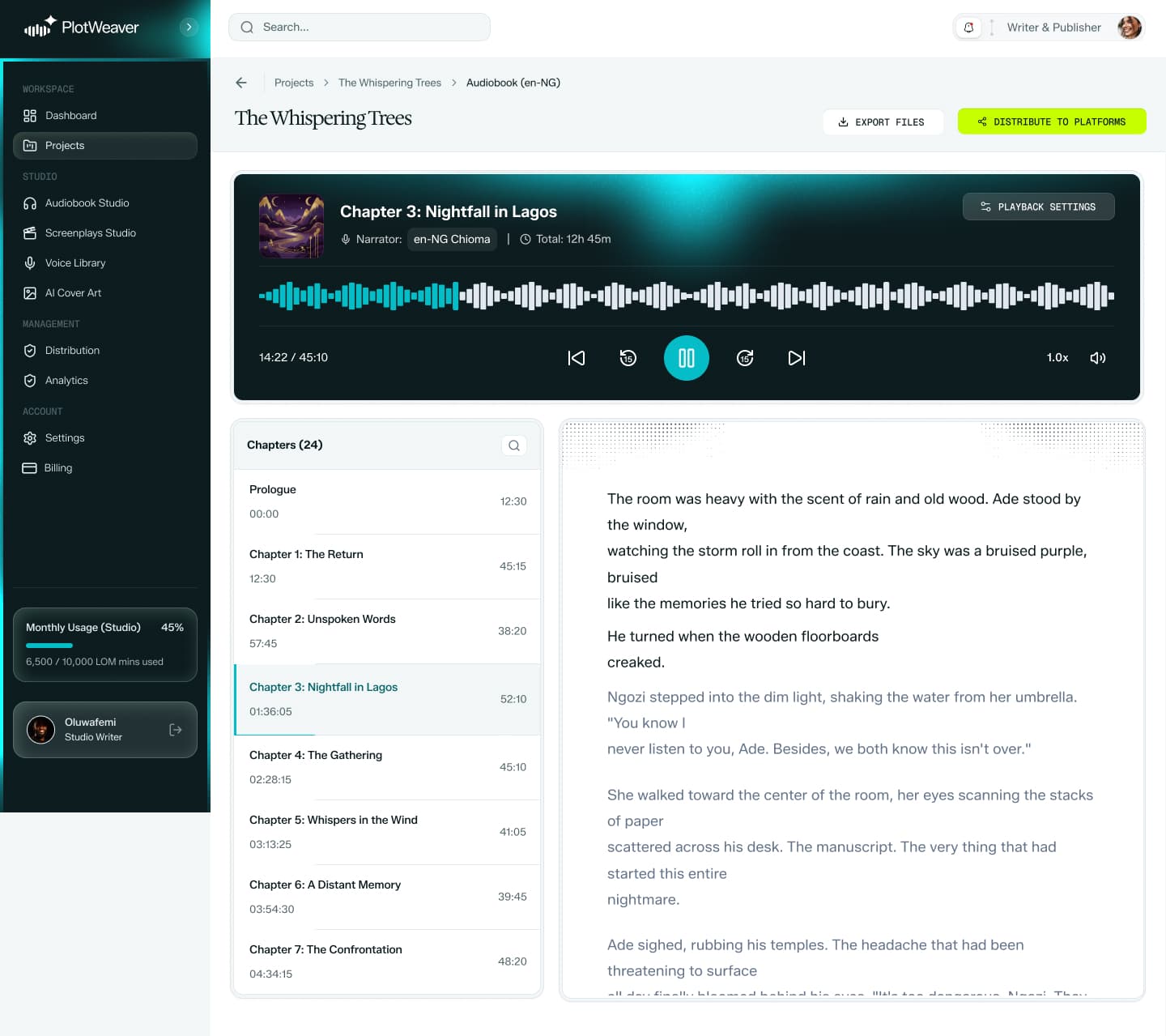Click the Monthly Usage progress bar
Screen dimensions: 1166x1036
105,646
